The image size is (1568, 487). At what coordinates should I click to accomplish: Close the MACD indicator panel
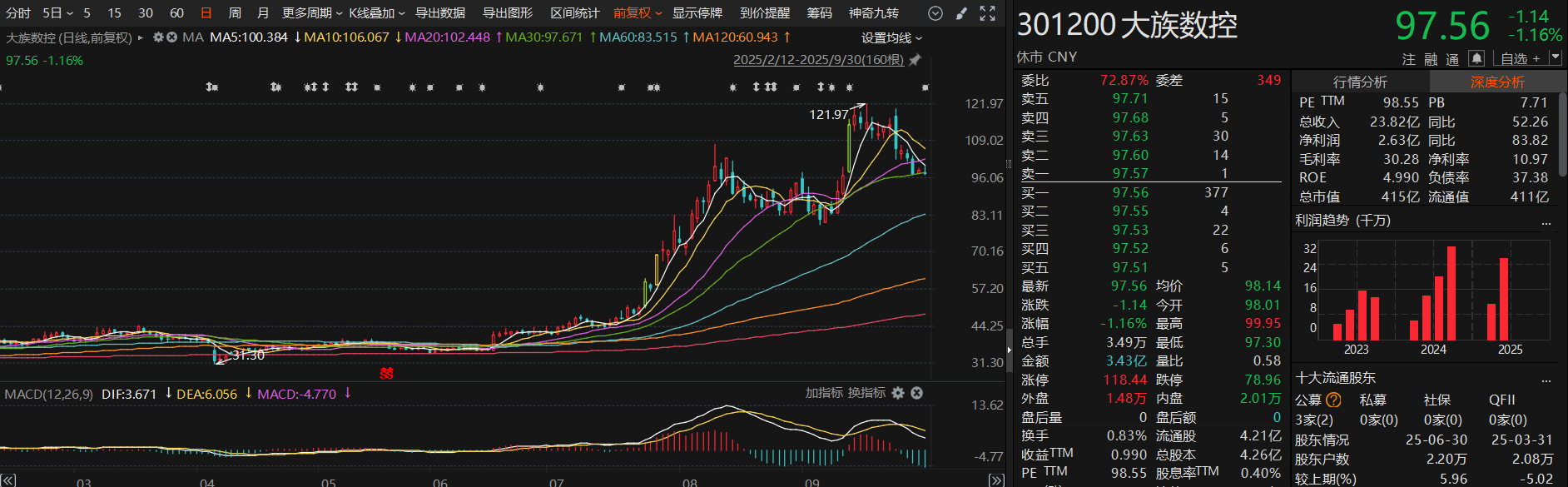[916, 393]
